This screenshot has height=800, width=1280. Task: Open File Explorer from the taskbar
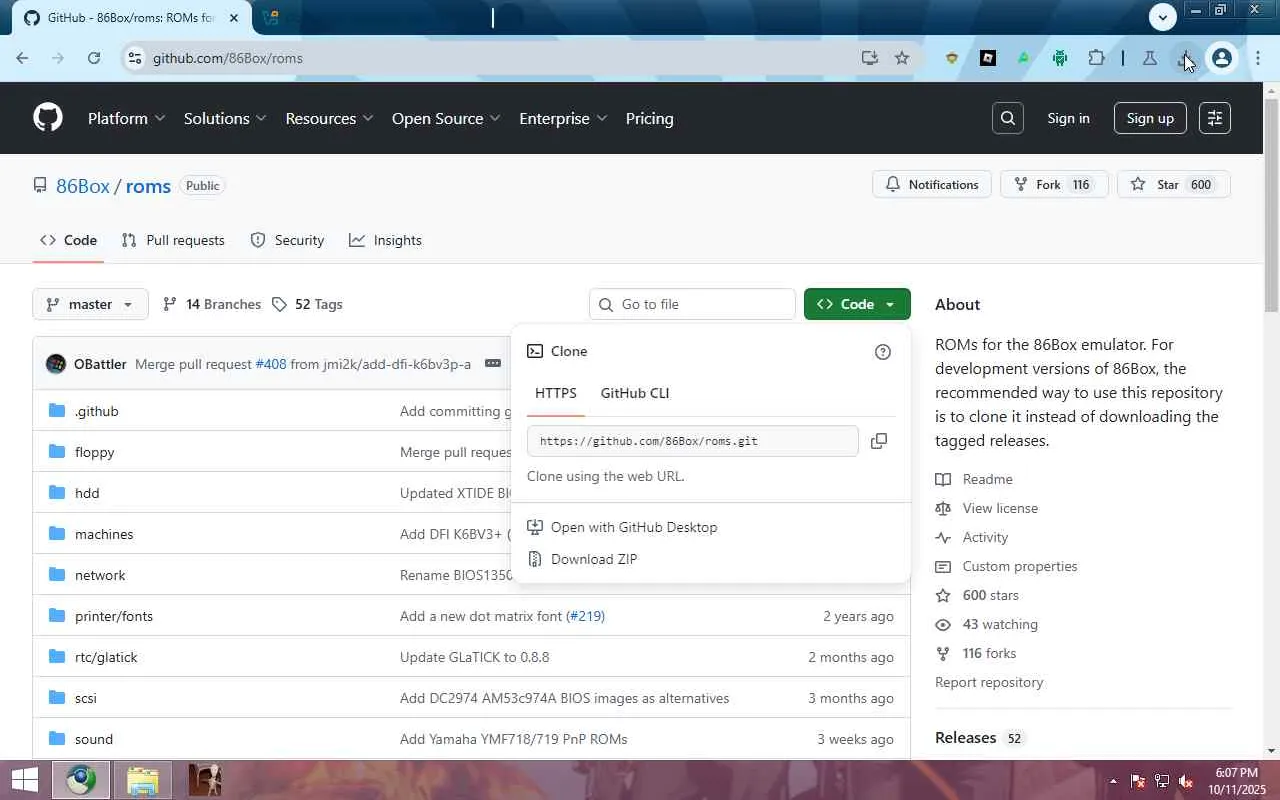pyautogui.click(x=143, y=780)
